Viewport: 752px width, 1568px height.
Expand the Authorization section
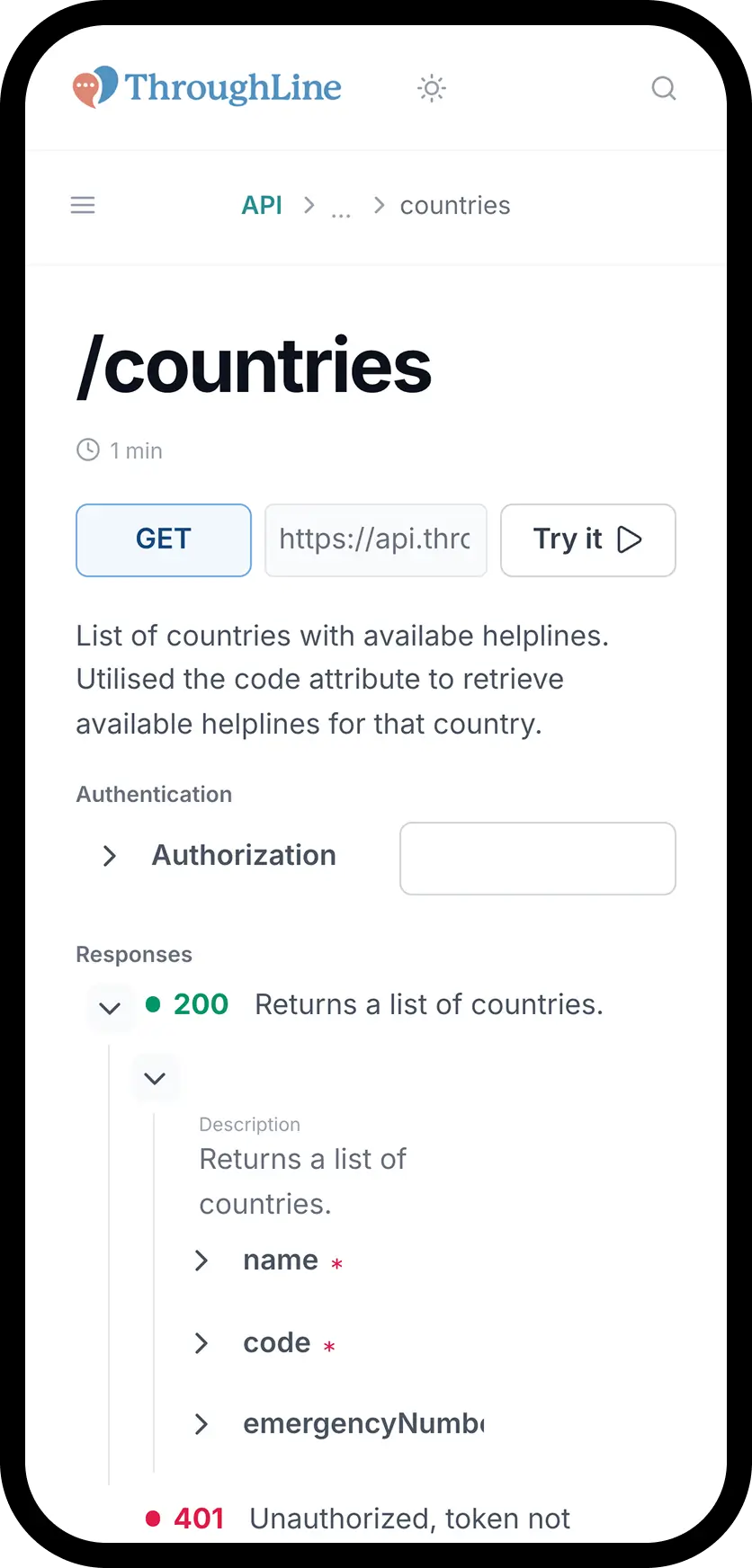coord(109,856)
